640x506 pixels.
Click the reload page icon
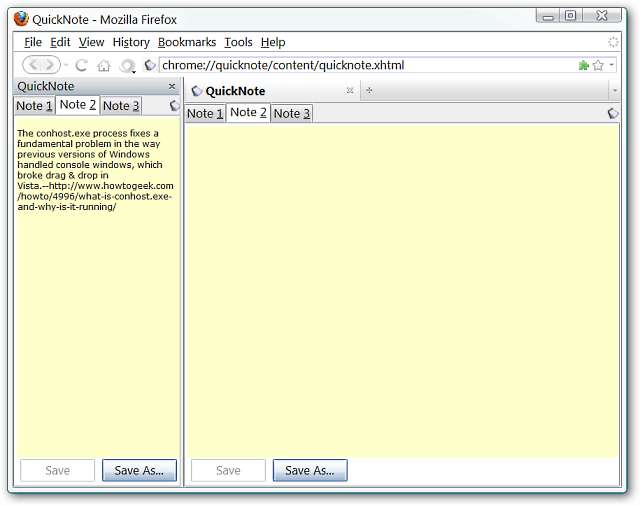tap(81, 65)
